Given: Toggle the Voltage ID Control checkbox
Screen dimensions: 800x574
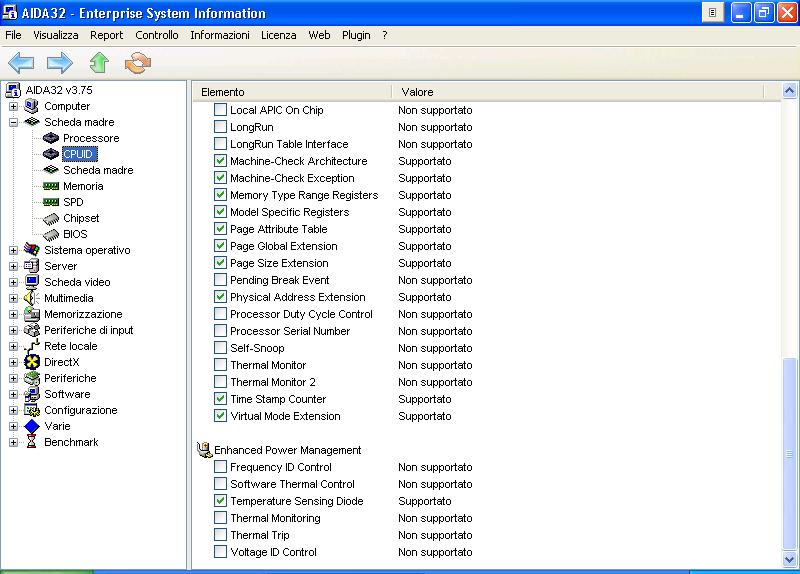Looking at the screenshot, I should pos(220,552).
